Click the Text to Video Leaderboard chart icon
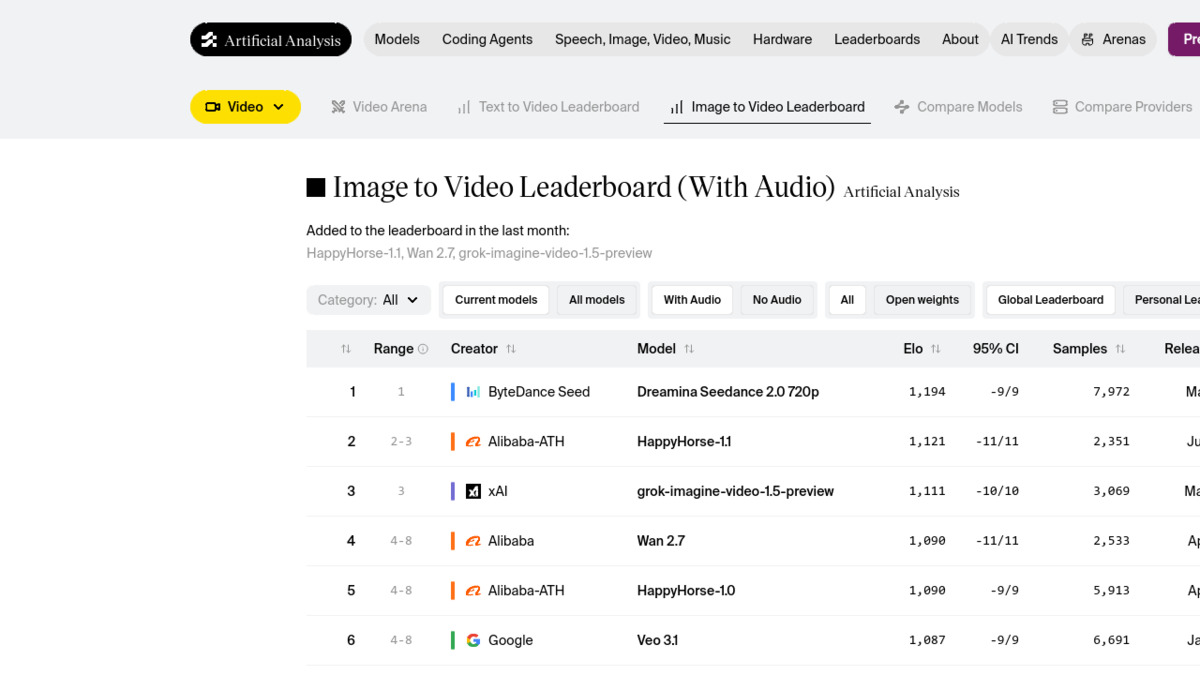This screenshot has width=1200, height=675. pyautogui.click(x=464, y=107)
